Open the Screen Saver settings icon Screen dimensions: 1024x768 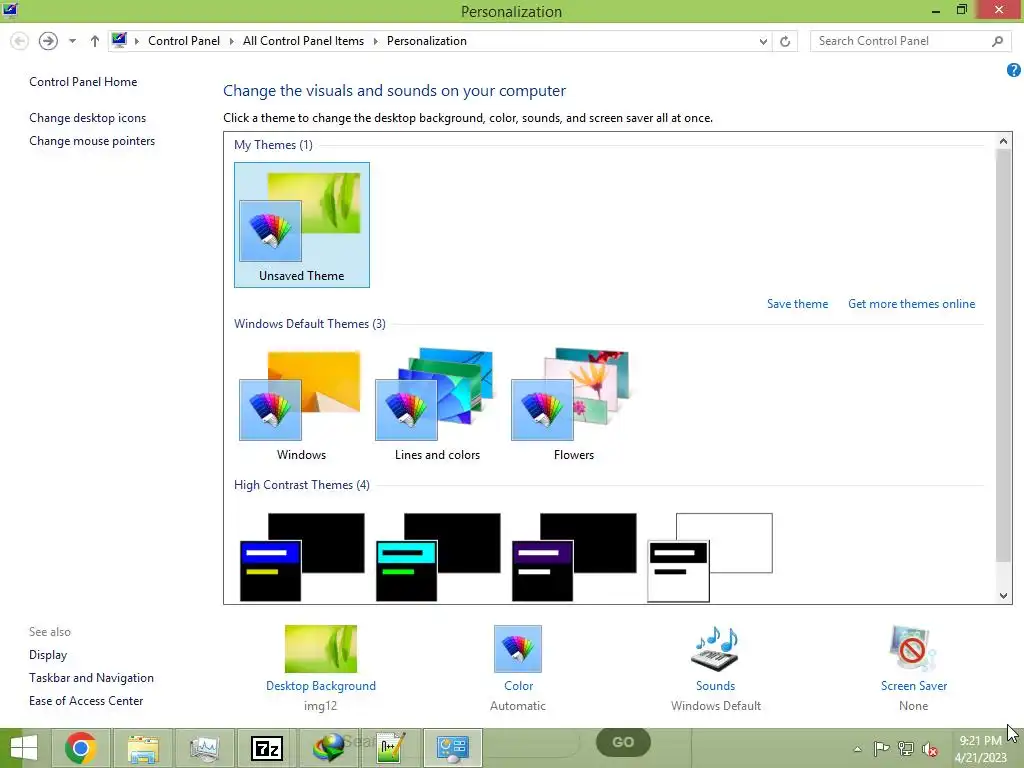coord(913,648)
